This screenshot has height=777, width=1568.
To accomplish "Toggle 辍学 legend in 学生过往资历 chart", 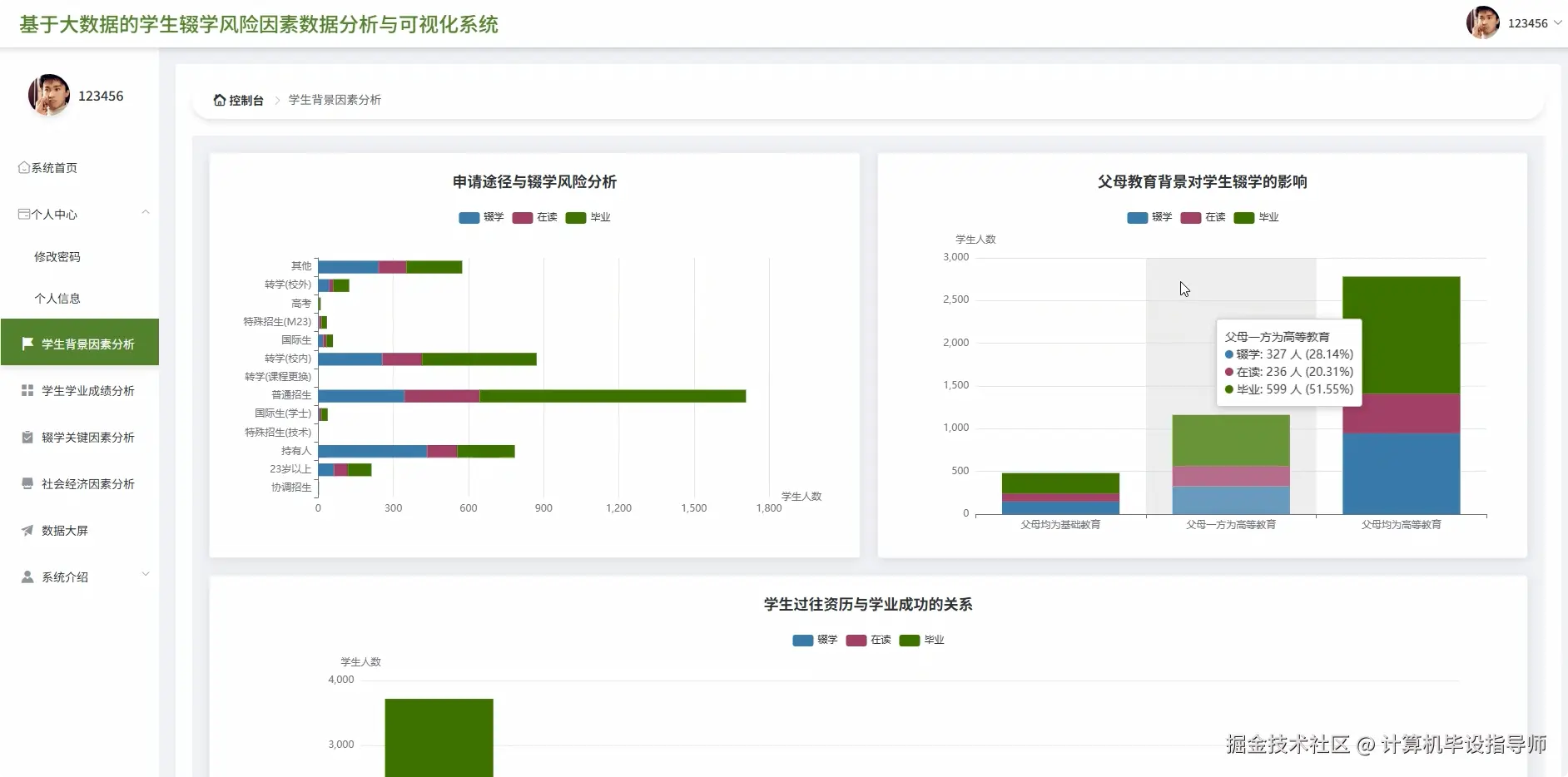I will pos(816,640).
